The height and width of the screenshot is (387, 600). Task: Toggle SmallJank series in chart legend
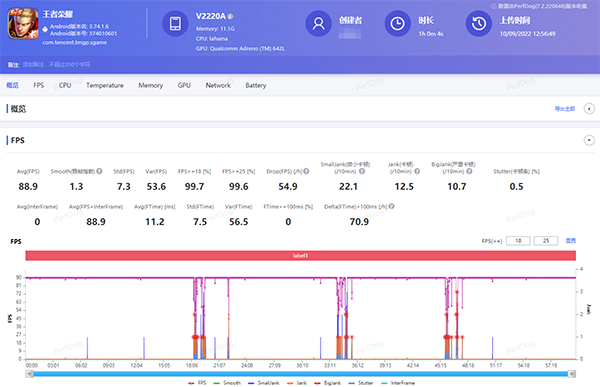[264, 383]
